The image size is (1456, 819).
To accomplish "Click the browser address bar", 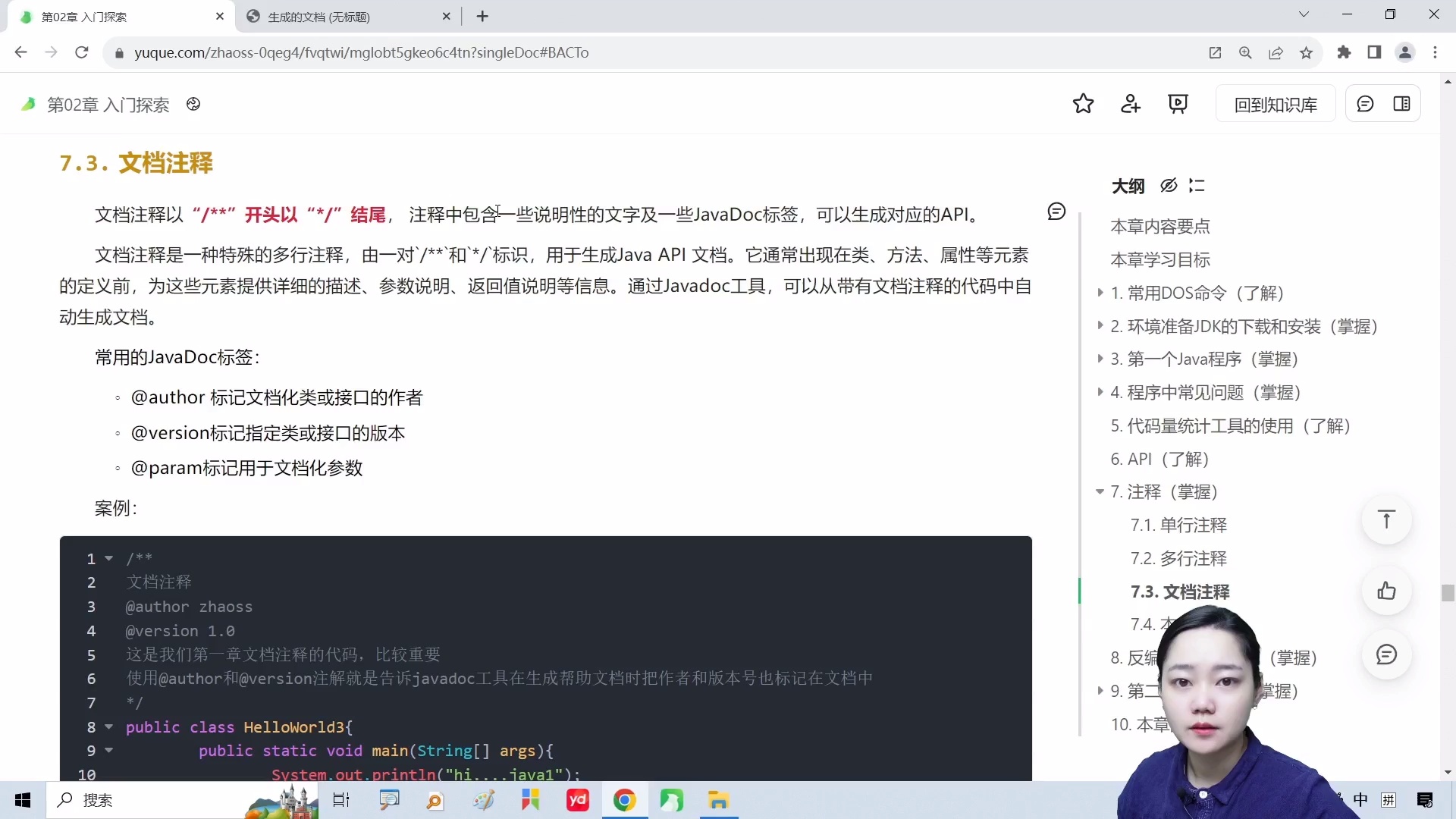I will tap(455, 52).
